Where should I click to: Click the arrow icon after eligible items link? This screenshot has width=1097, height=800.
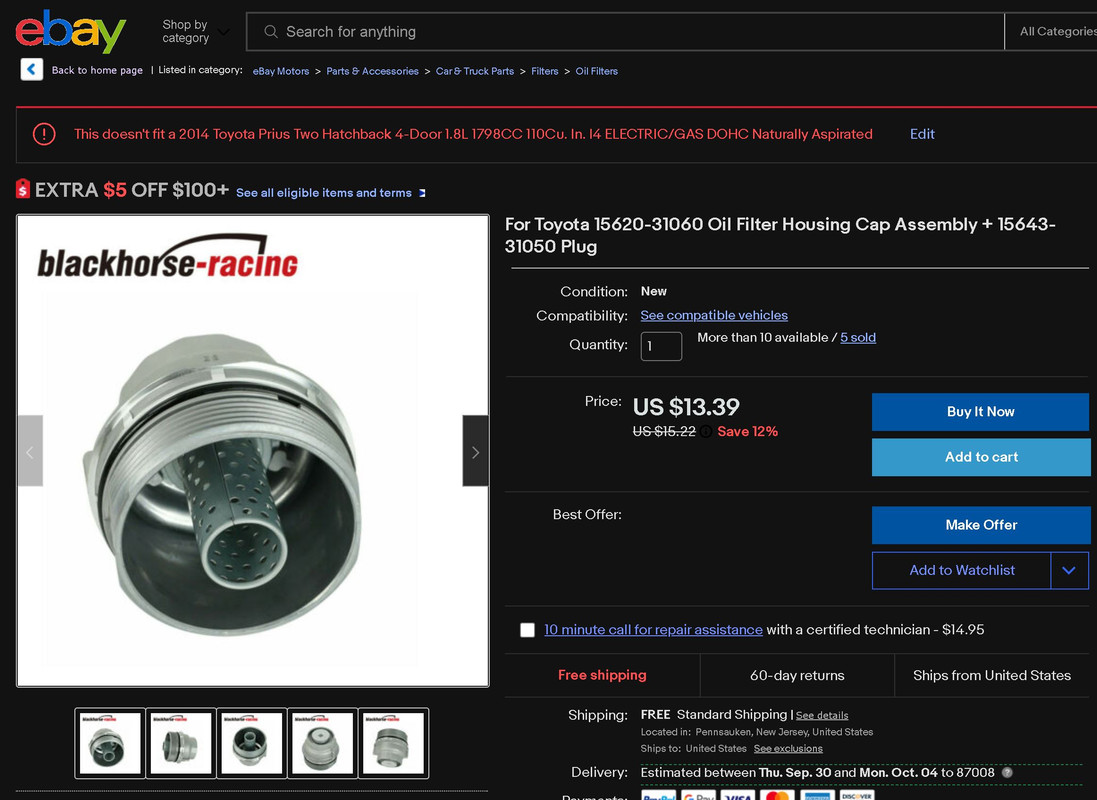pyautogui.click(x=422, y=193)
